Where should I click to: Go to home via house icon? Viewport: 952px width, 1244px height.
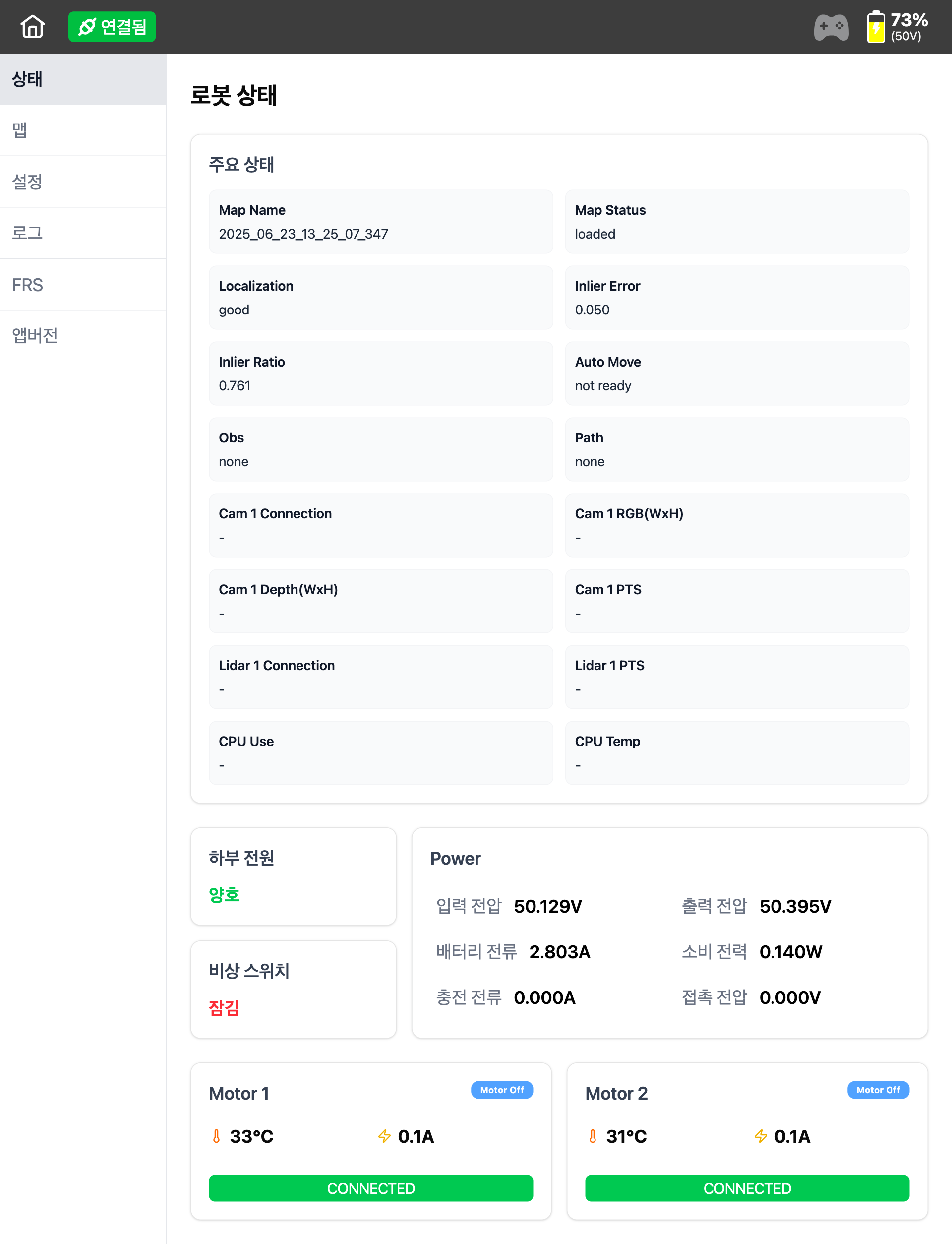click(32, 27)
